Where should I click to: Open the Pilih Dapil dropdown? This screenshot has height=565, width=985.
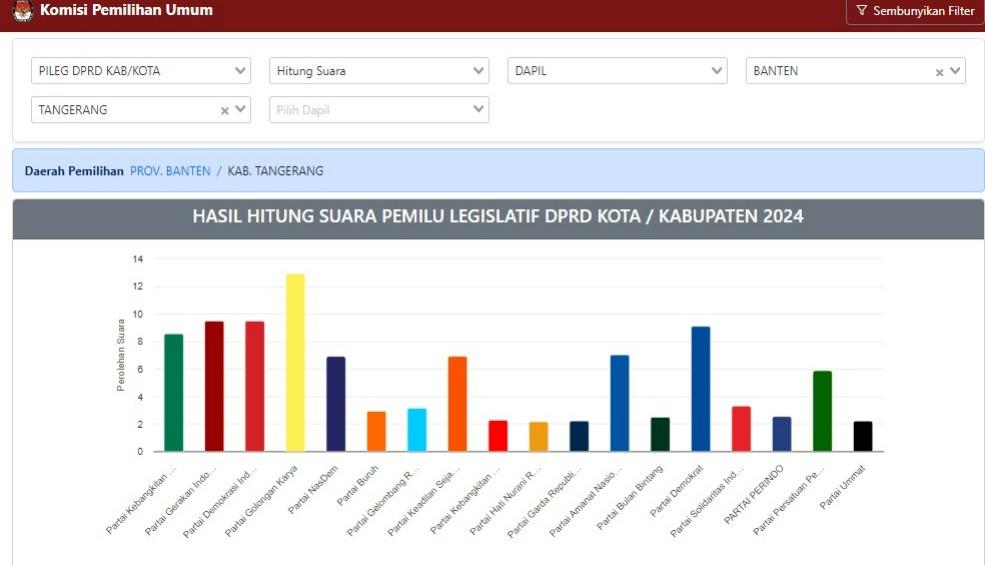click(x=379, y=109)
